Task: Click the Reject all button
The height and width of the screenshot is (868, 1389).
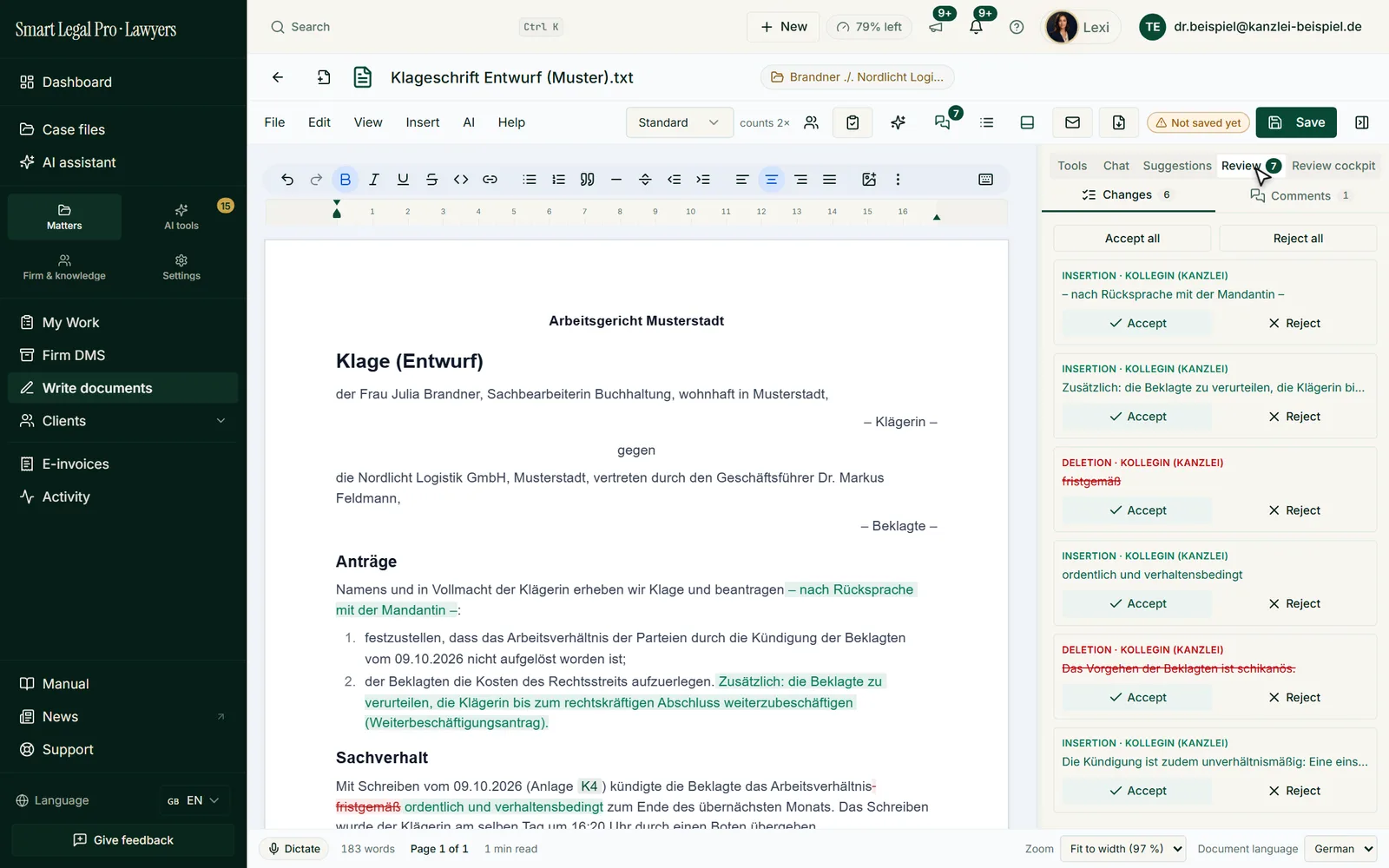Action: 1298,239
